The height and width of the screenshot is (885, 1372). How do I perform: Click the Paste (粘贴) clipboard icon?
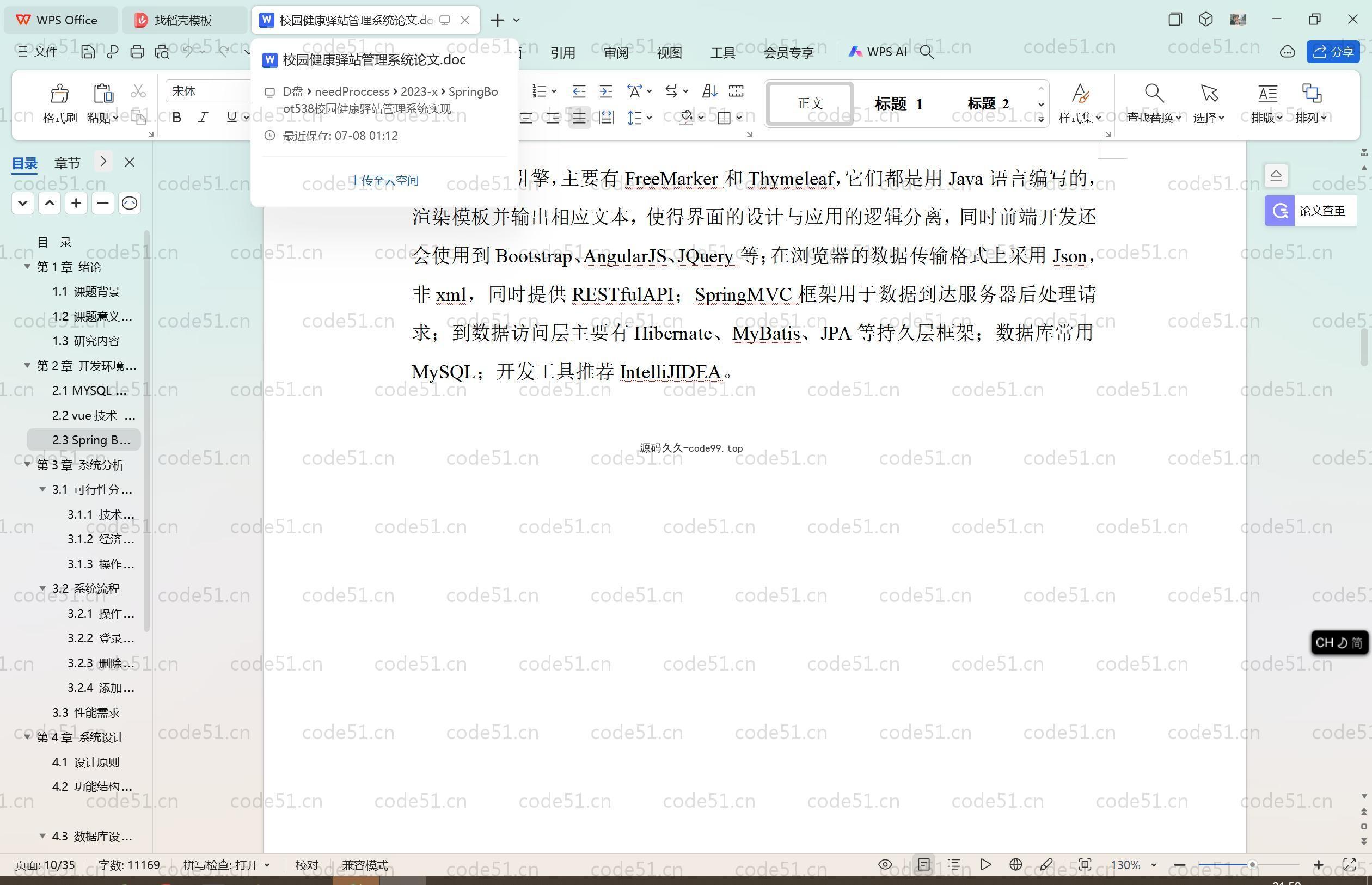(x=103, y=93)
